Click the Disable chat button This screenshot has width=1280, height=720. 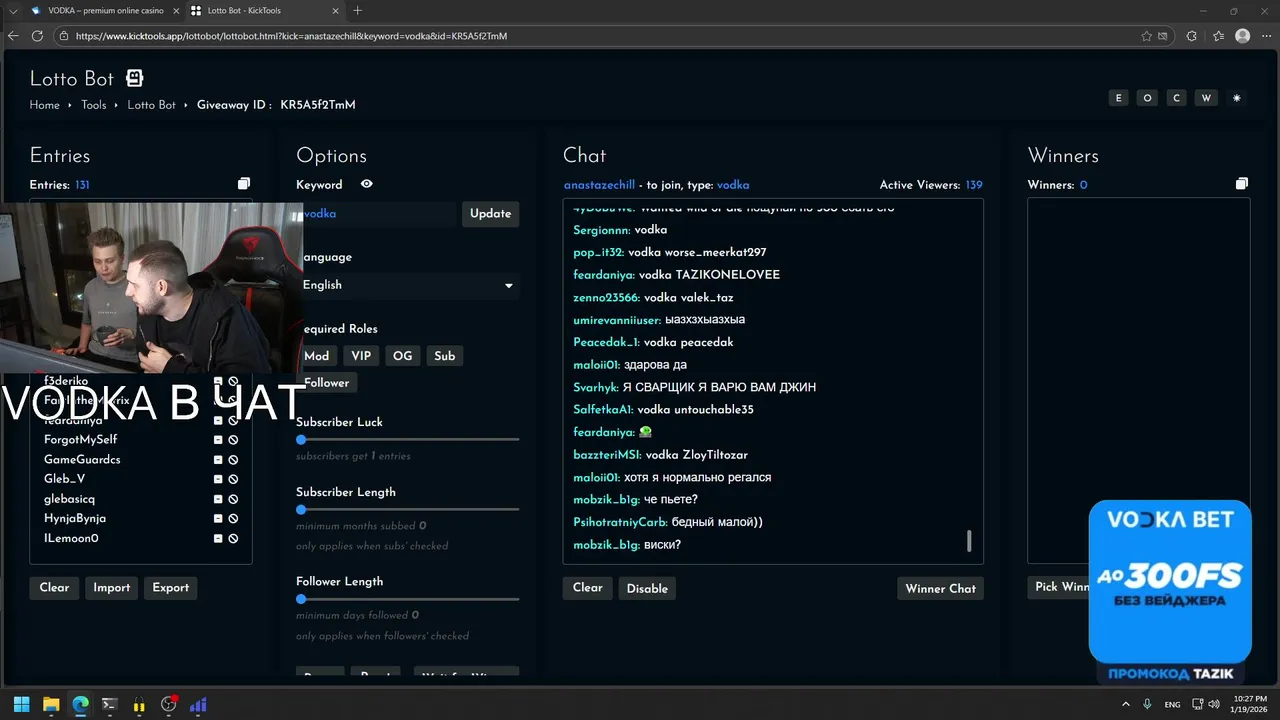[x=647, y=588]
